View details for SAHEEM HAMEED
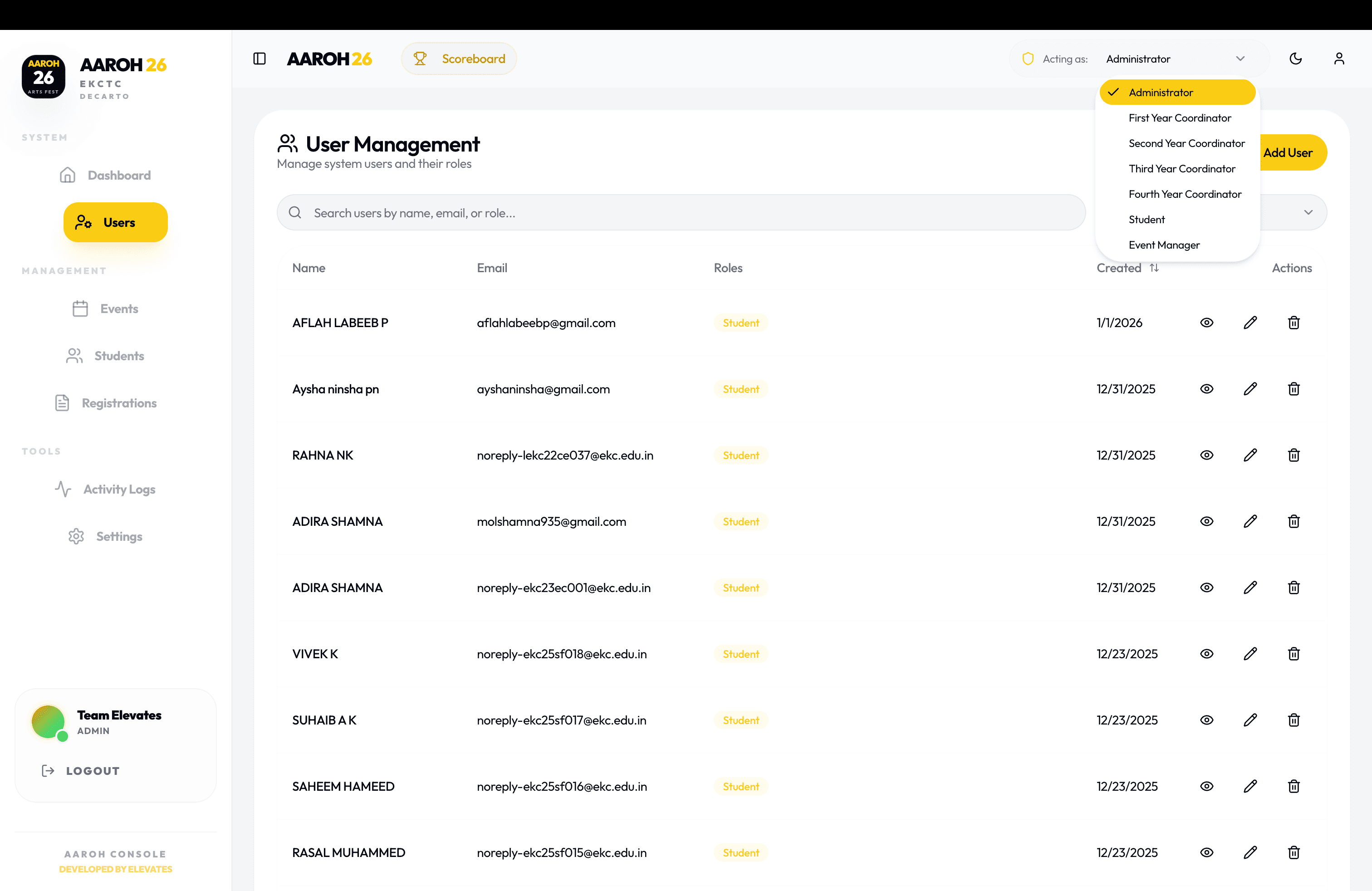The image size is (1372, 891). [x=1206, y=787]
